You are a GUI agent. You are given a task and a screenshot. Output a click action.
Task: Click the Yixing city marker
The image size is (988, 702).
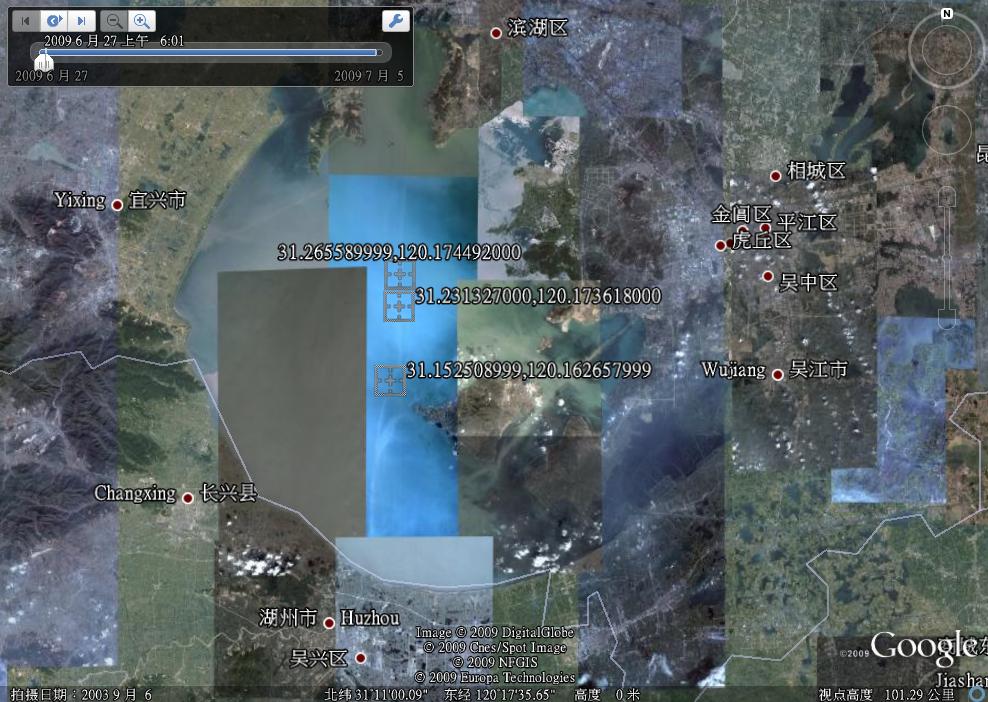coord(117,205)
